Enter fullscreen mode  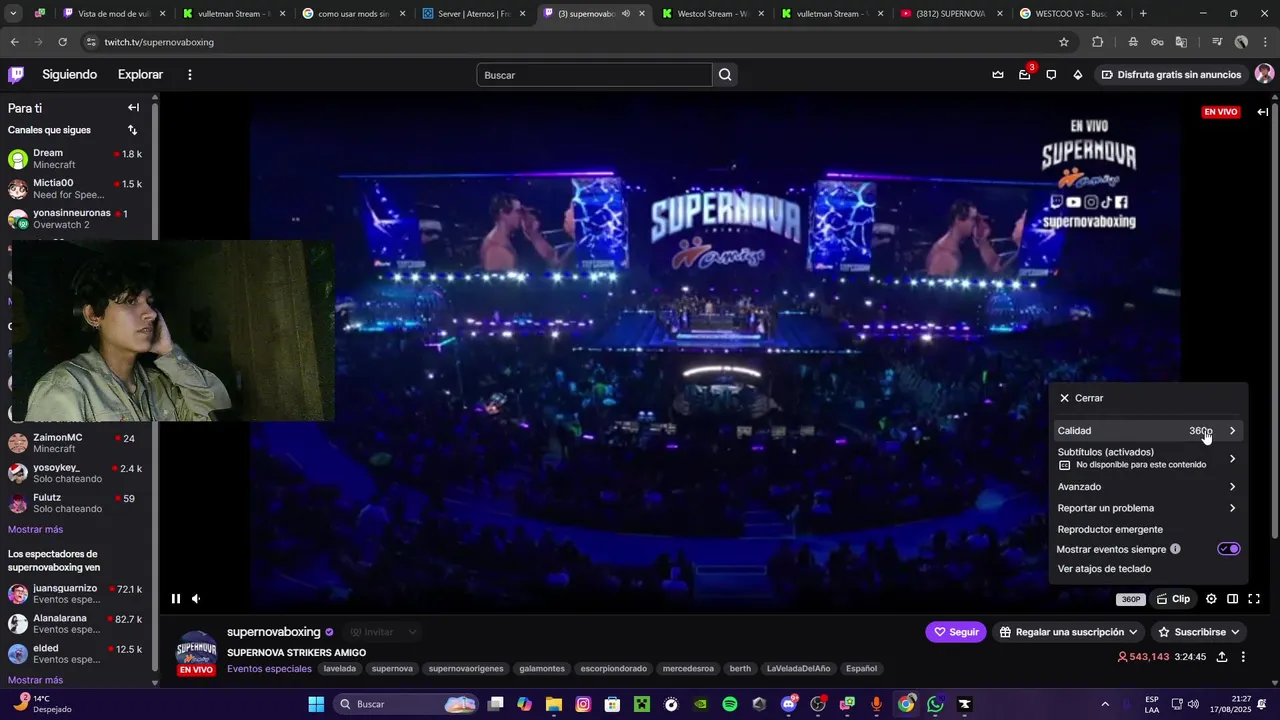pos(1254,599)
